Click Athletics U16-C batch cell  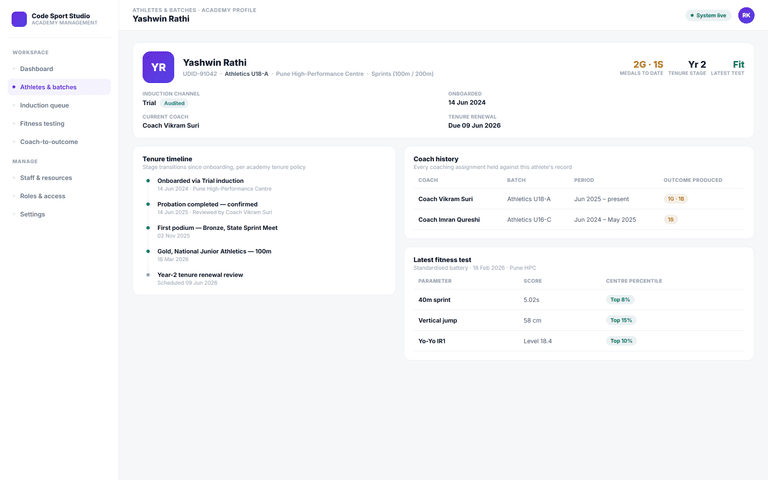[x=529, y=220]
